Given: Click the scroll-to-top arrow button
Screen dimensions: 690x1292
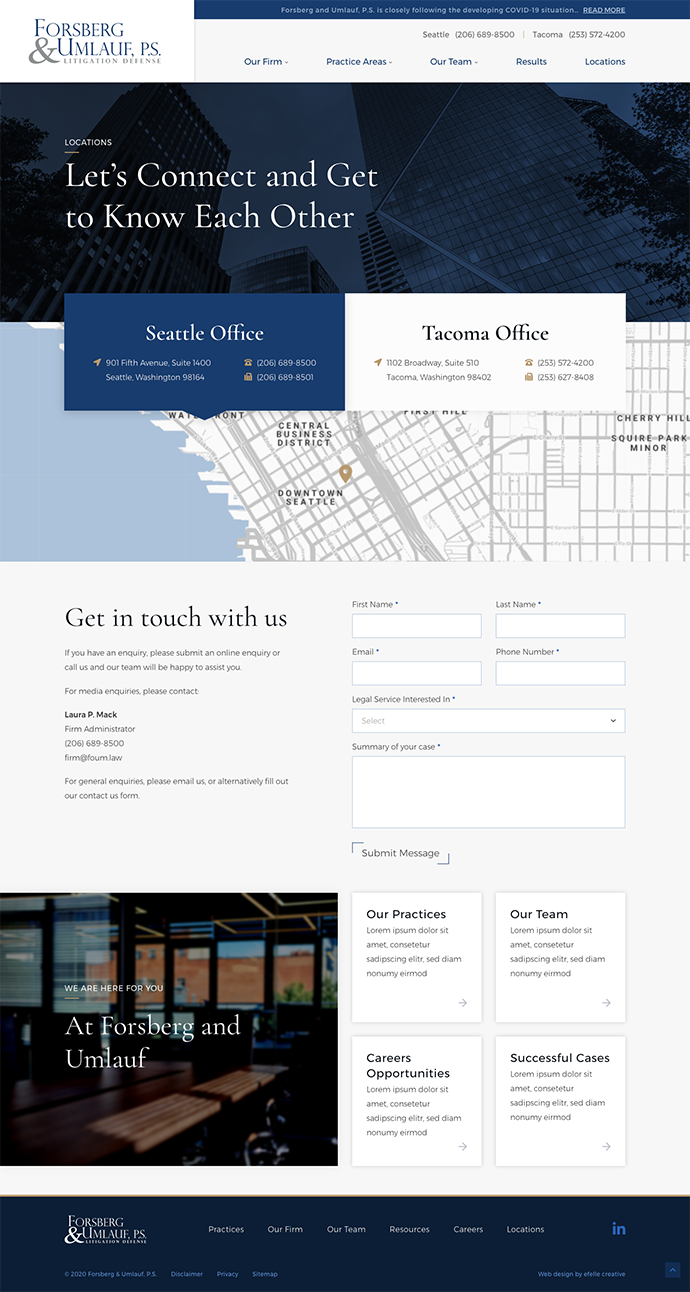Looking at the screenshot, I should [672, 1270].
